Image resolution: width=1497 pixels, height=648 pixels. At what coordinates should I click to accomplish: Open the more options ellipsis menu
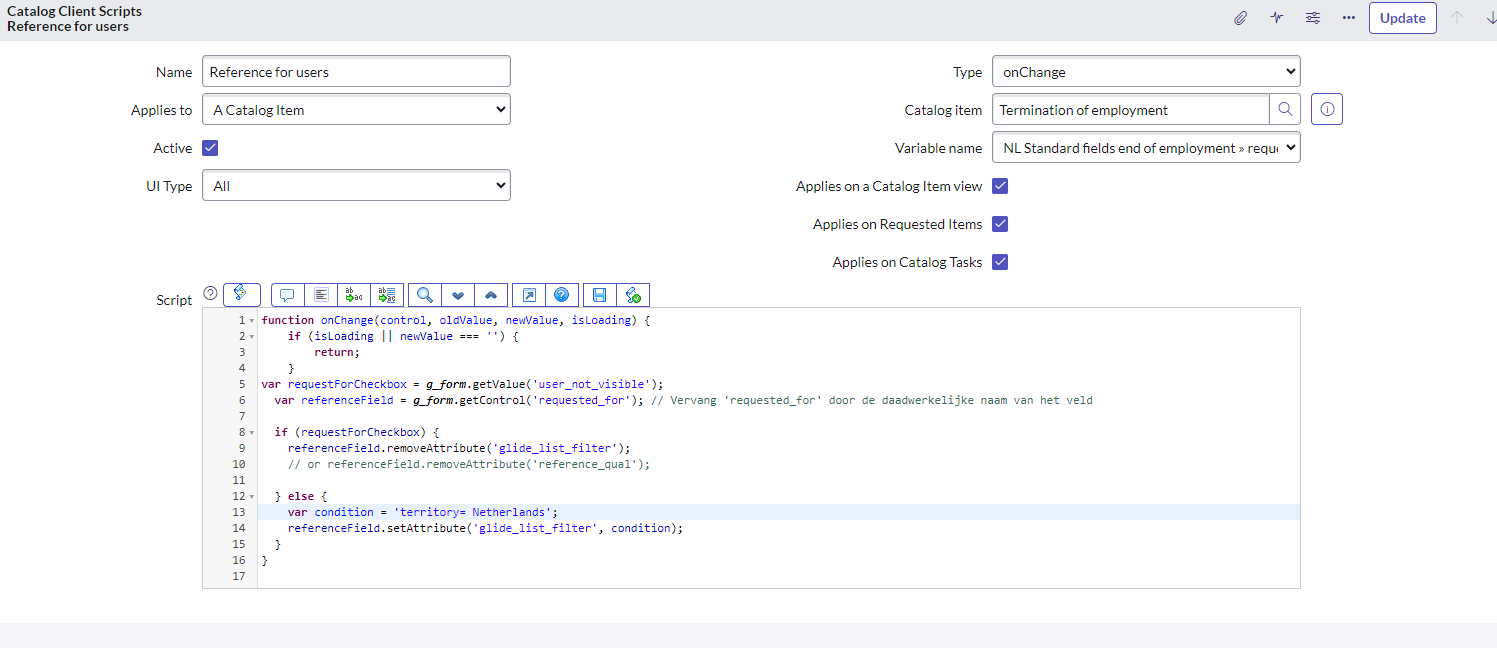[x=1348, y=17]
